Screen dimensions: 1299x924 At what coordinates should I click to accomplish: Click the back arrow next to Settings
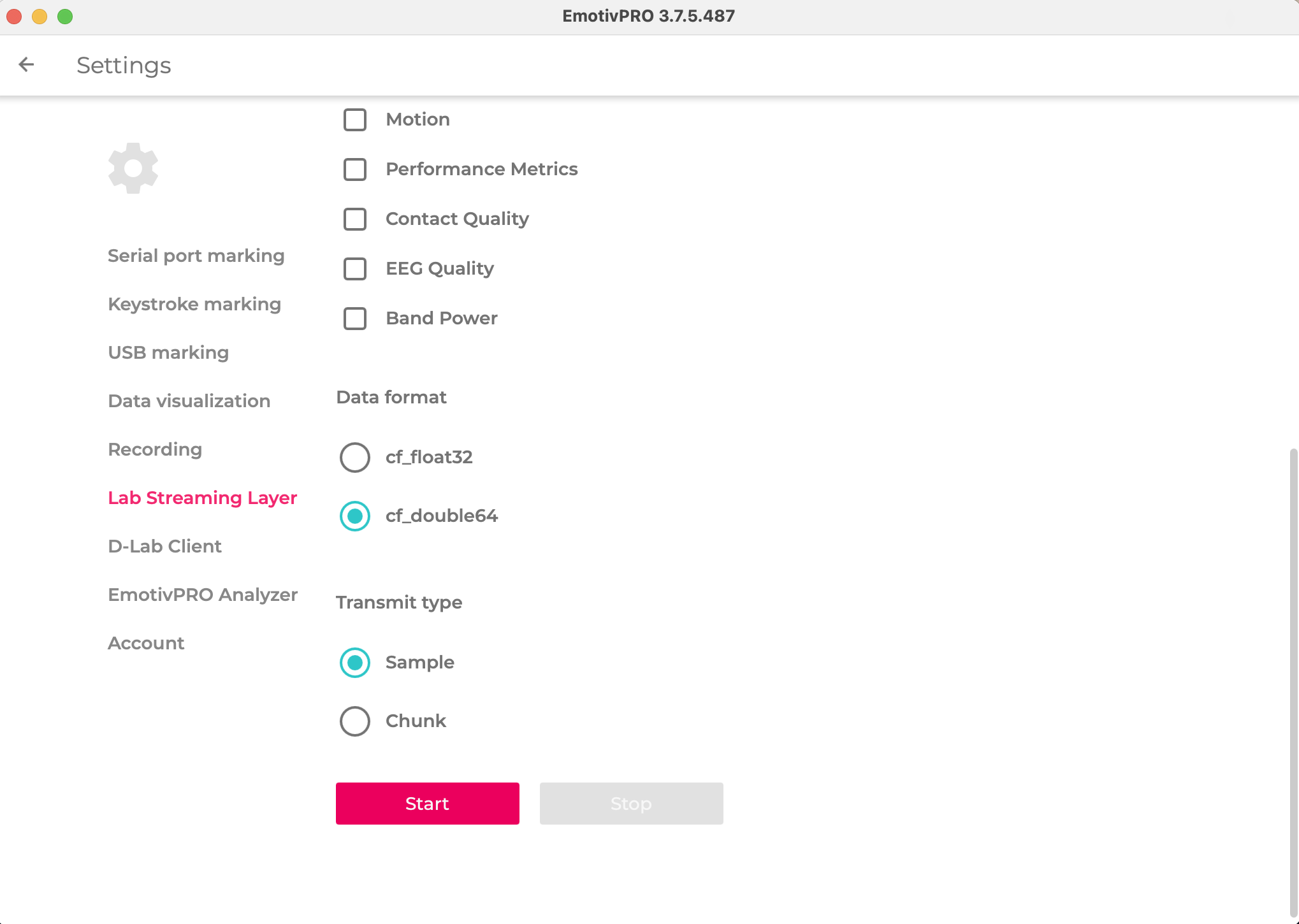pos(26,64)
